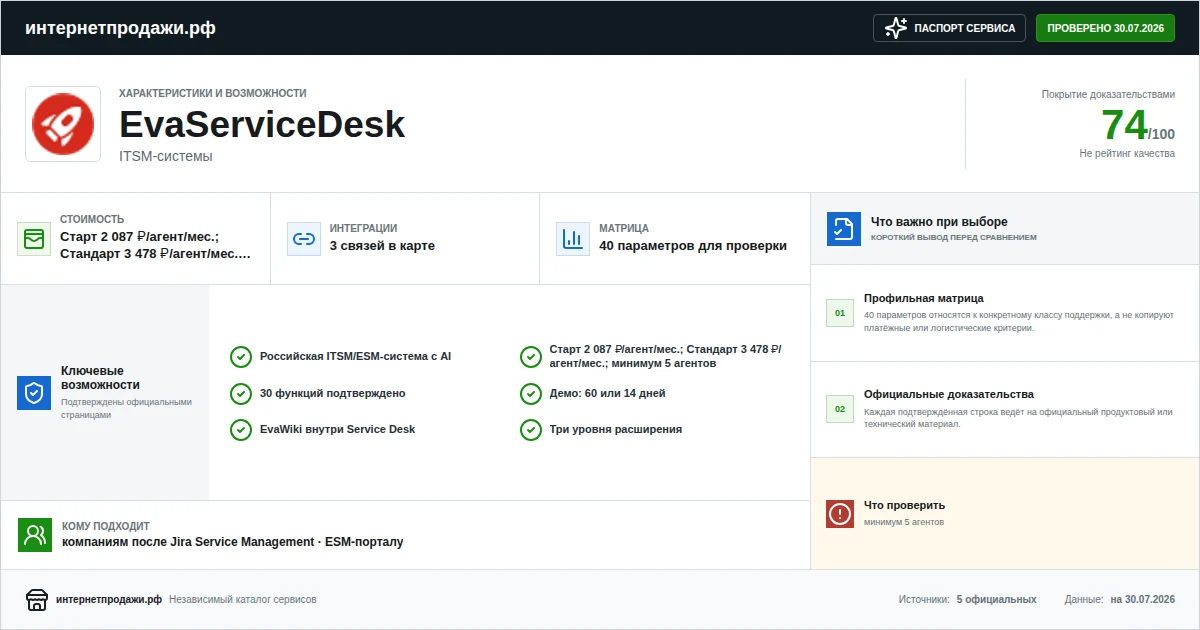Viewport: 1200px width, 630px height.
Task: Click Что проверить heading
Action: [x=904, y=505]
